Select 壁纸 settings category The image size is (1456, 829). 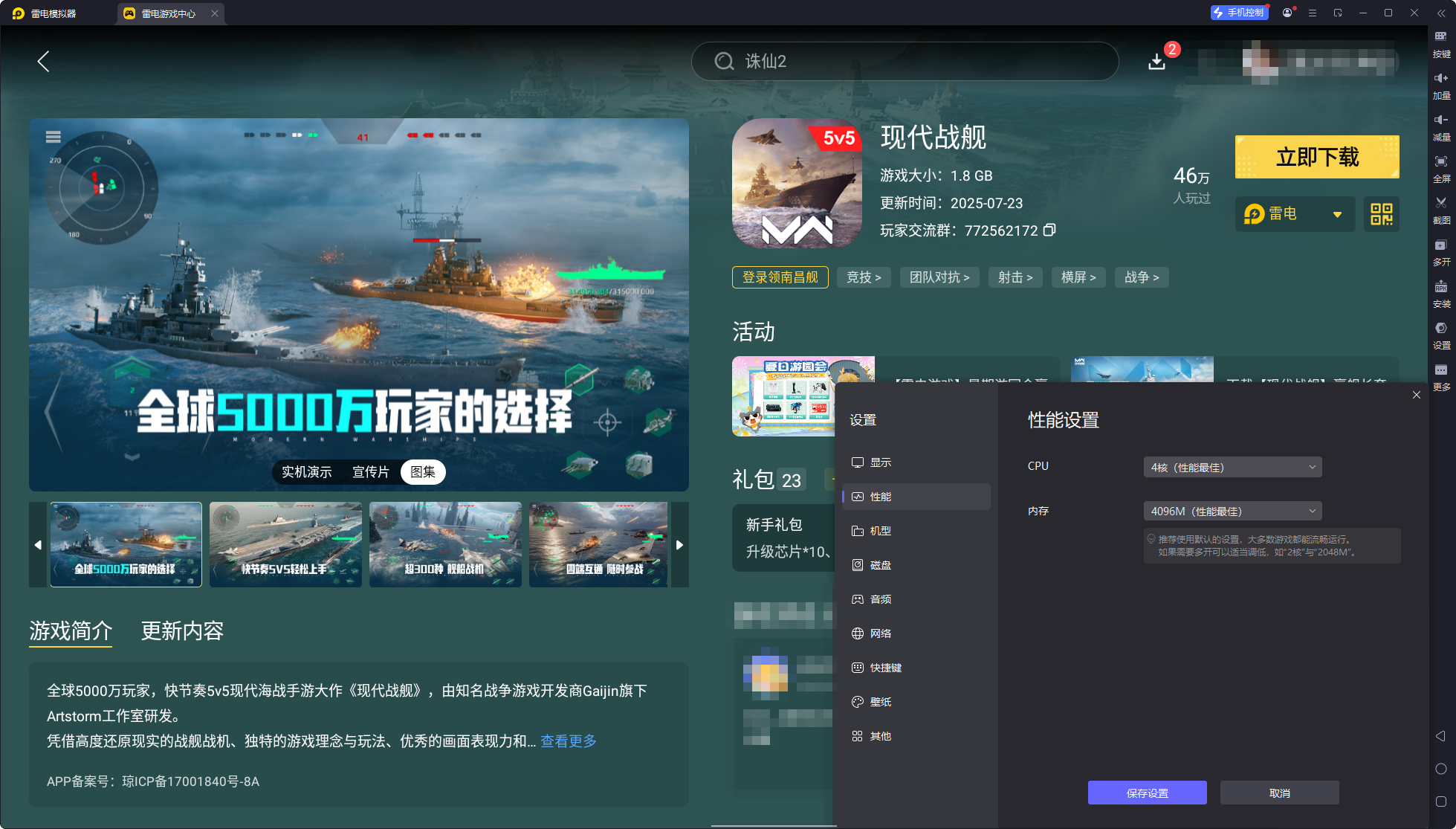[916, 702]
